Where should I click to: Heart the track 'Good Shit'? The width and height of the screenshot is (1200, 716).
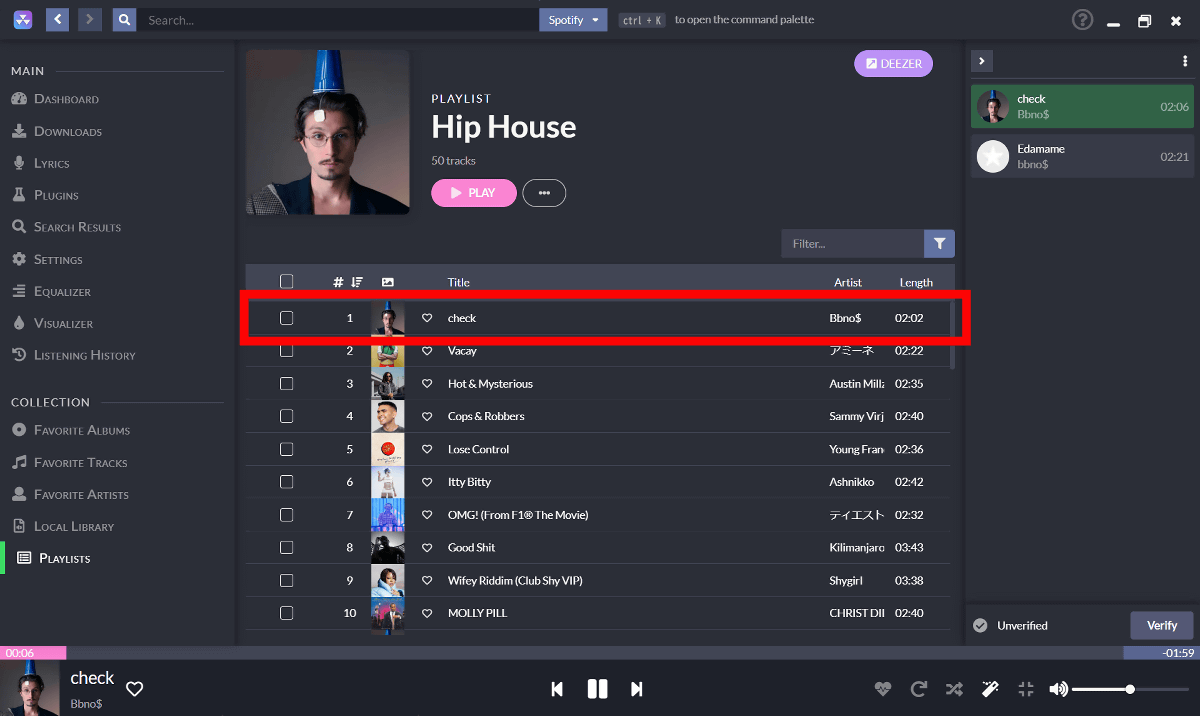pos(427,548)
